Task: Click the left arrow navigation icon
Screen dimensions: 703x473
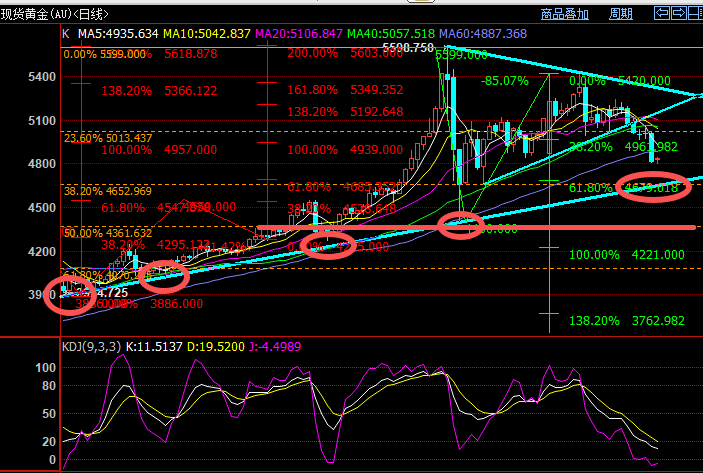Action: [x=660, y=14]
